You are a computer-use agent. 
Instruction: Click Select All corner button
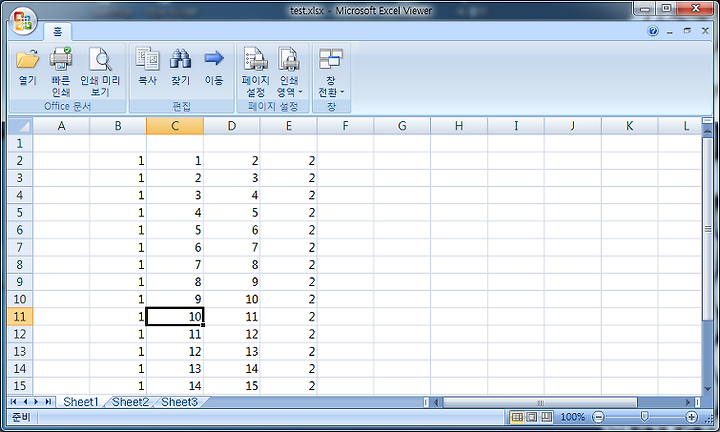[20, 126]
